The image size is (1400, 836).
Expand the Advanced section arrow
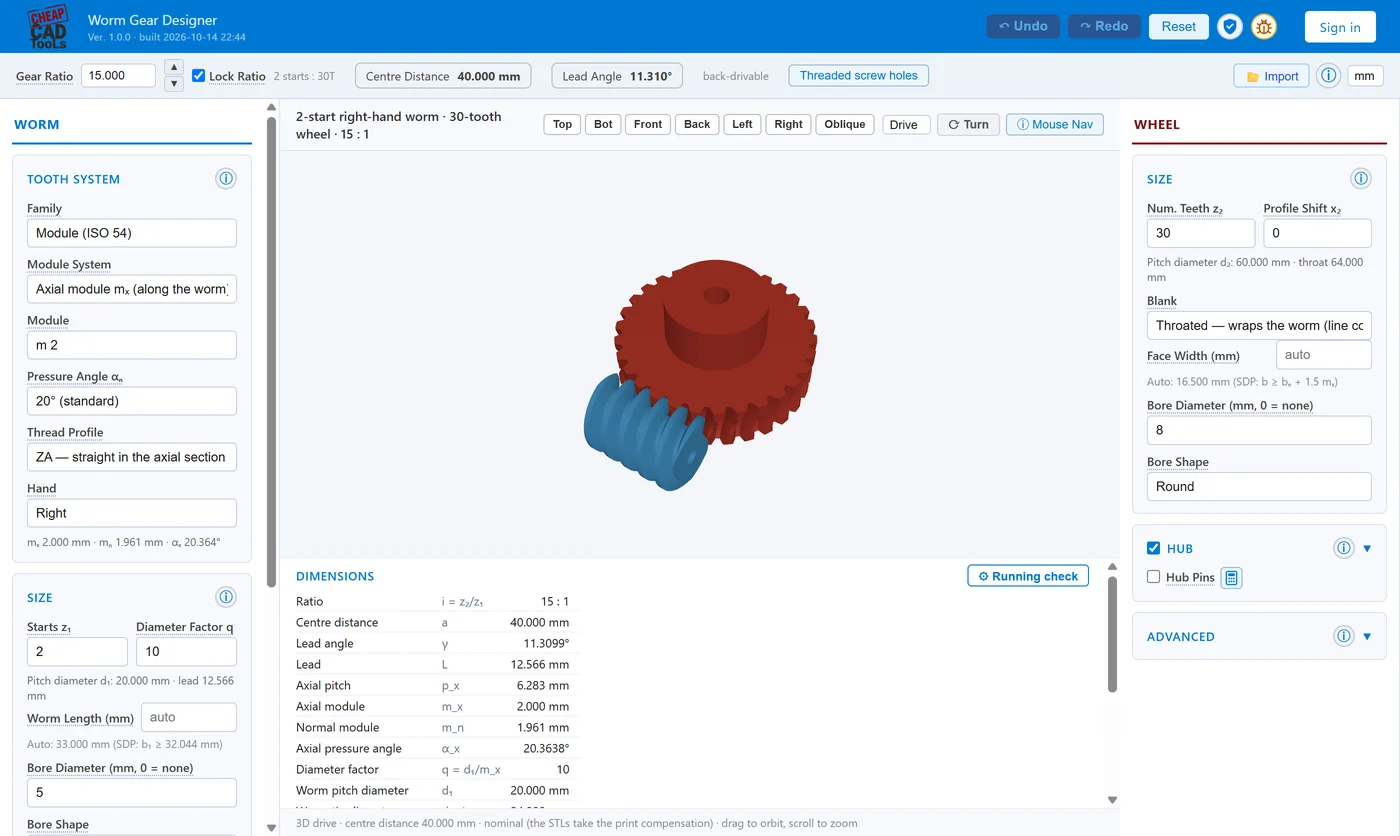(1367, 636)
